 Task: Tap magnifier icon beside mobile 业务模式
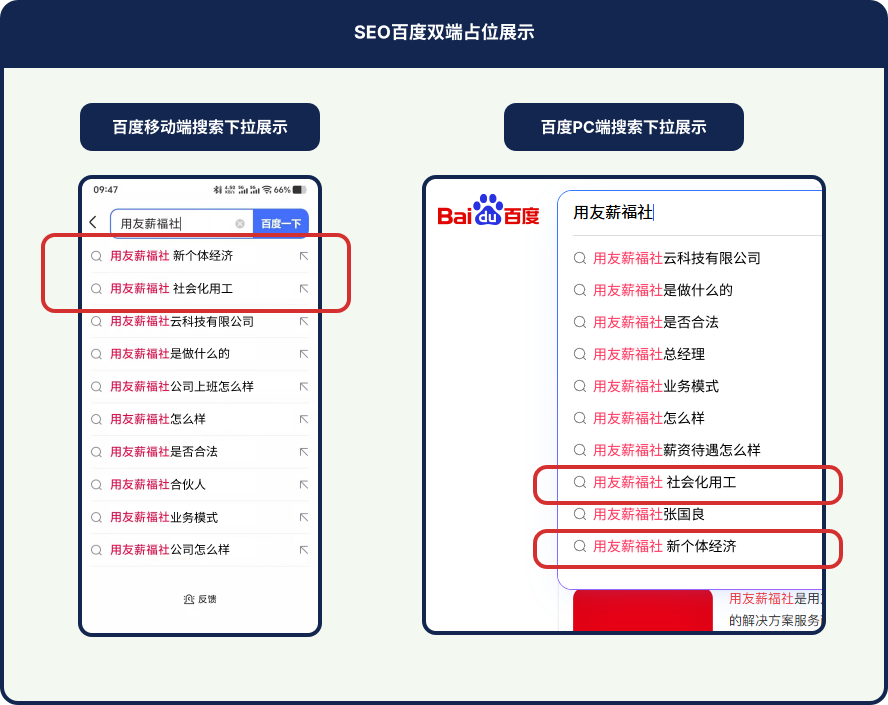[x=96, y=518]
